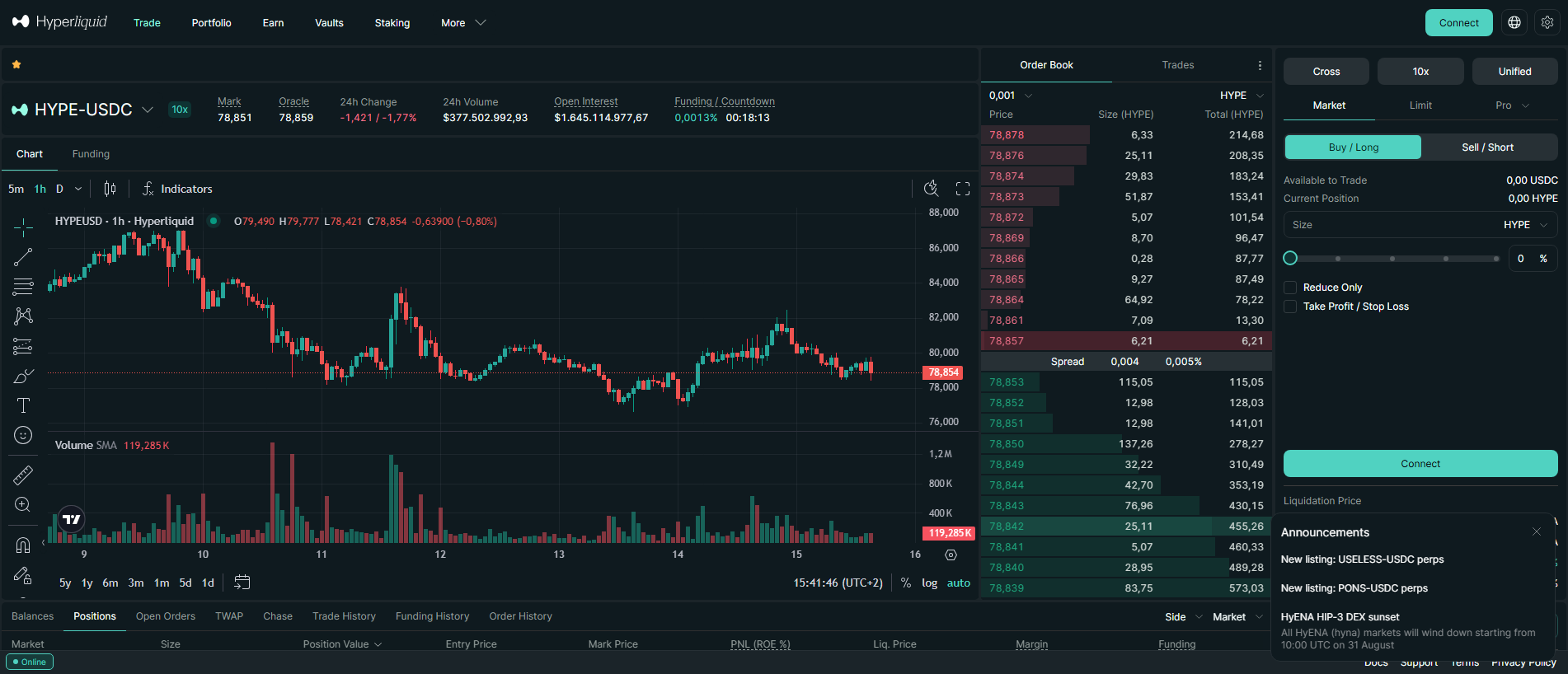The image size is (1568, 674).
Task: Click the order size percentage slider handle
Action: coord(1290,259)
